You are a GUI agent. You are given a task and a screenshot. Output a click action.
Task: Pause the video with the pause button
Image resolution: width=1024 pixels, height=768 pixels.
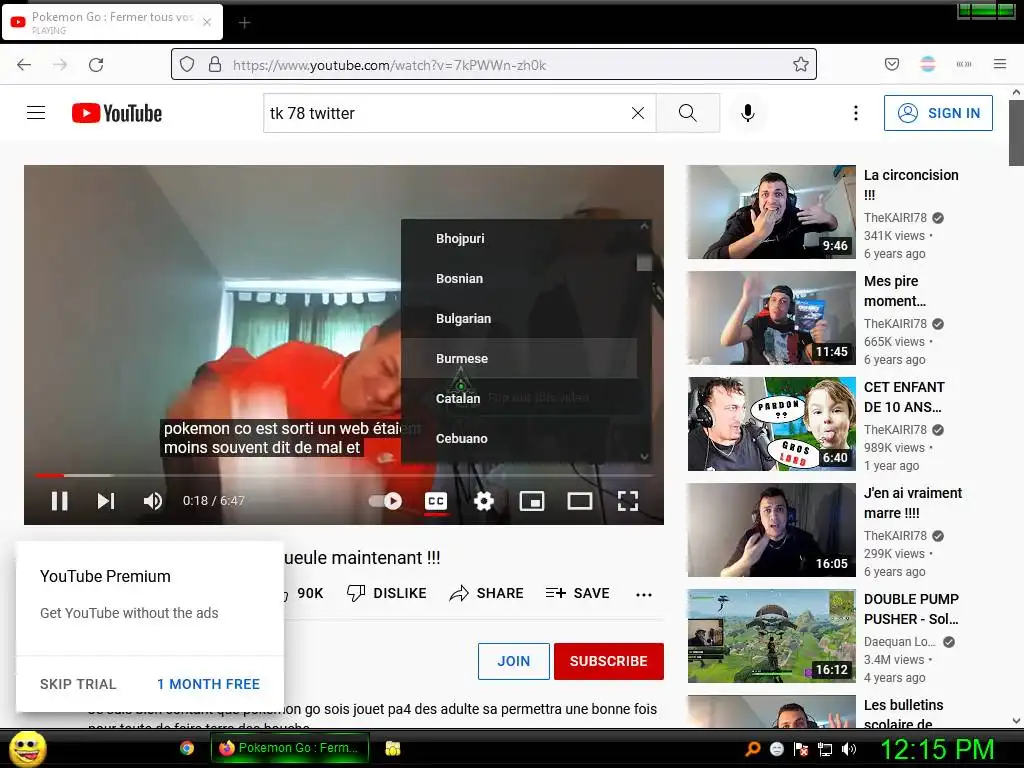tap(59, 501)
